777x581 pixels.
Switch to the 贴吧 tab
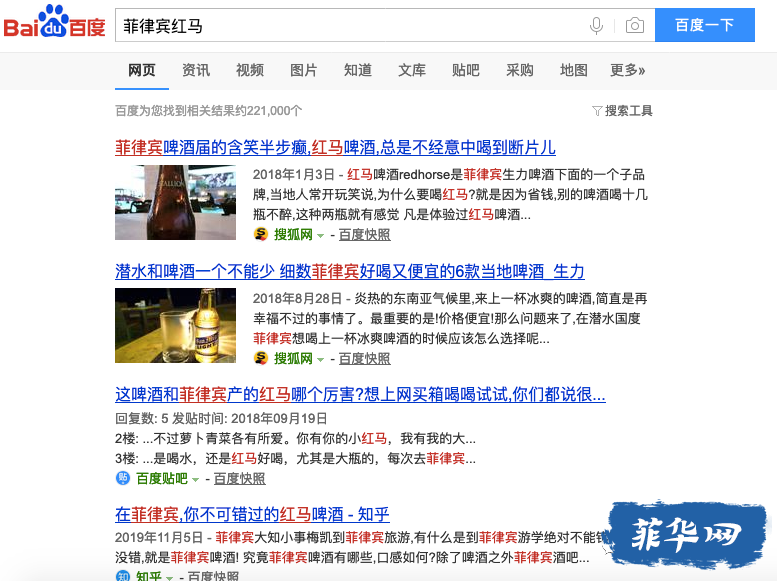466,70
